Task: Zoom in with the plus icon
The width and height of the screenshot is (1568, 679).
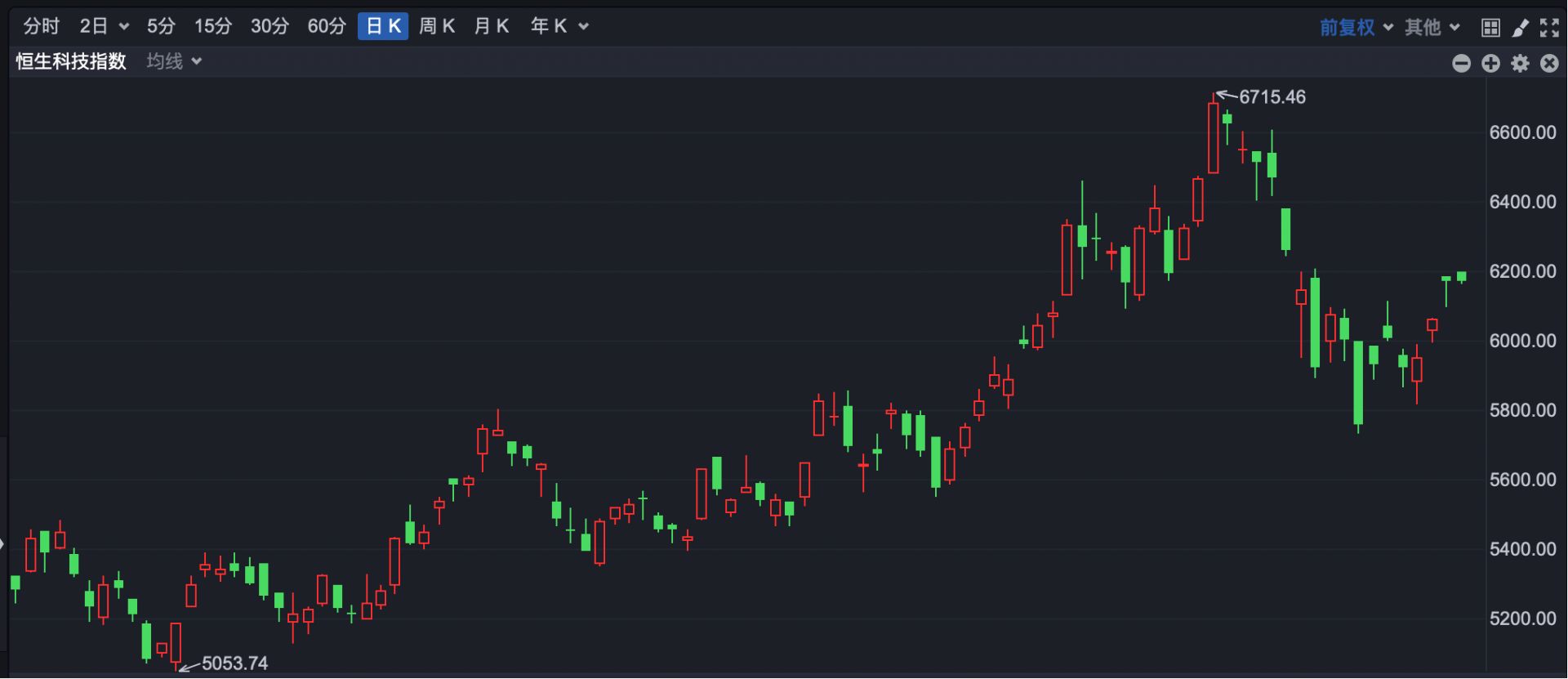Action: coord(1490,63)
